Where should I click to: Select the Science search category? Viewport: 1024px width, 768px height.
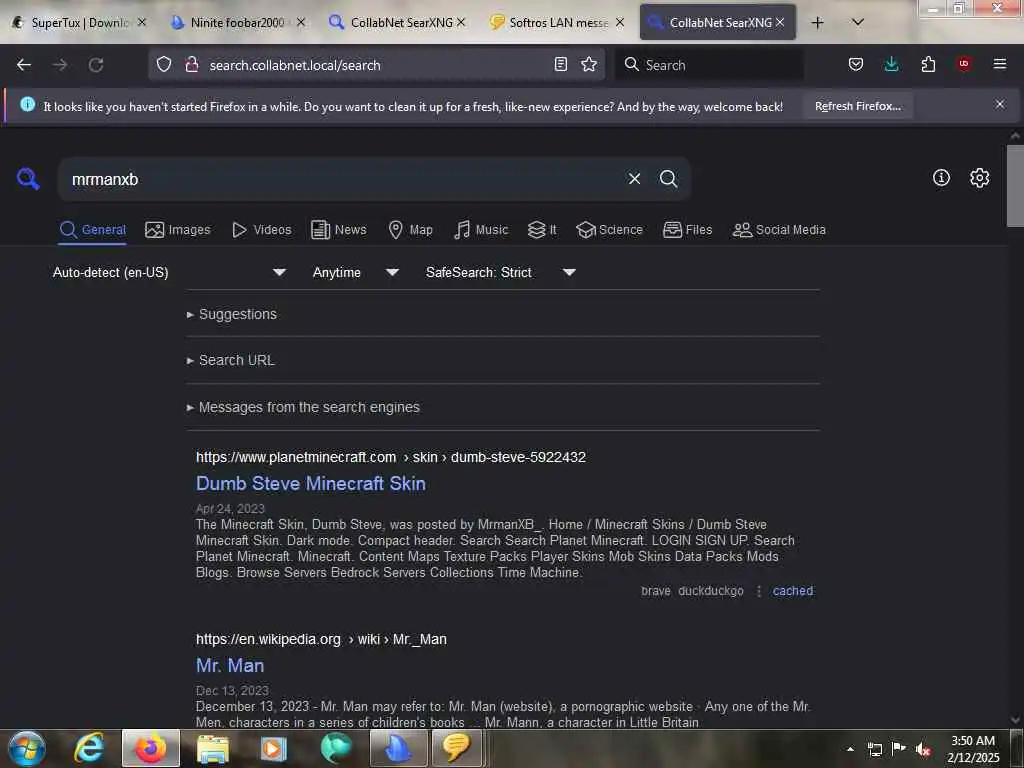point(609,230)
